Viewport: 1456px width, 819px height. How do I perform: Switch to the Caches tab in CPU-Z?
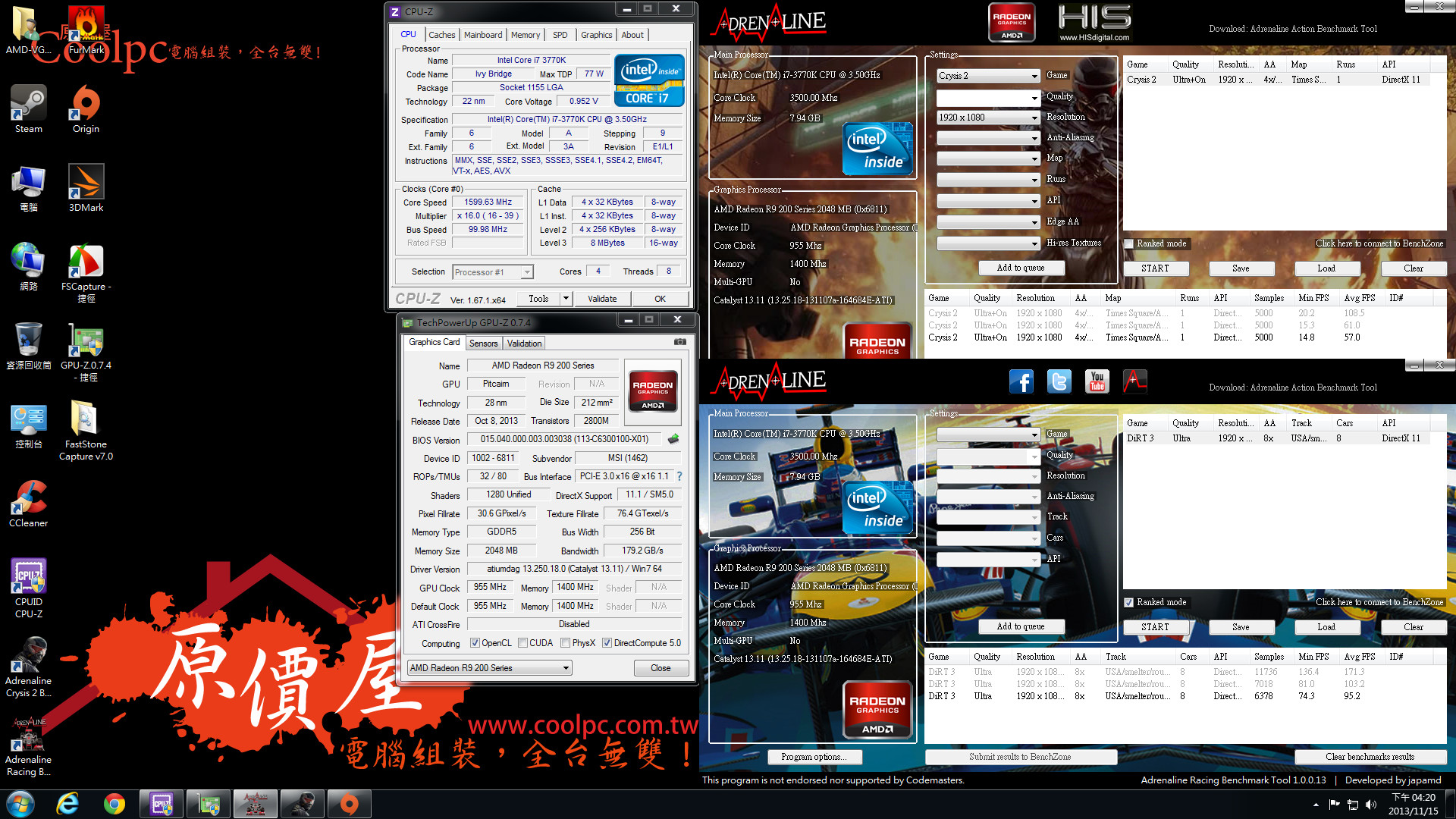441,35
